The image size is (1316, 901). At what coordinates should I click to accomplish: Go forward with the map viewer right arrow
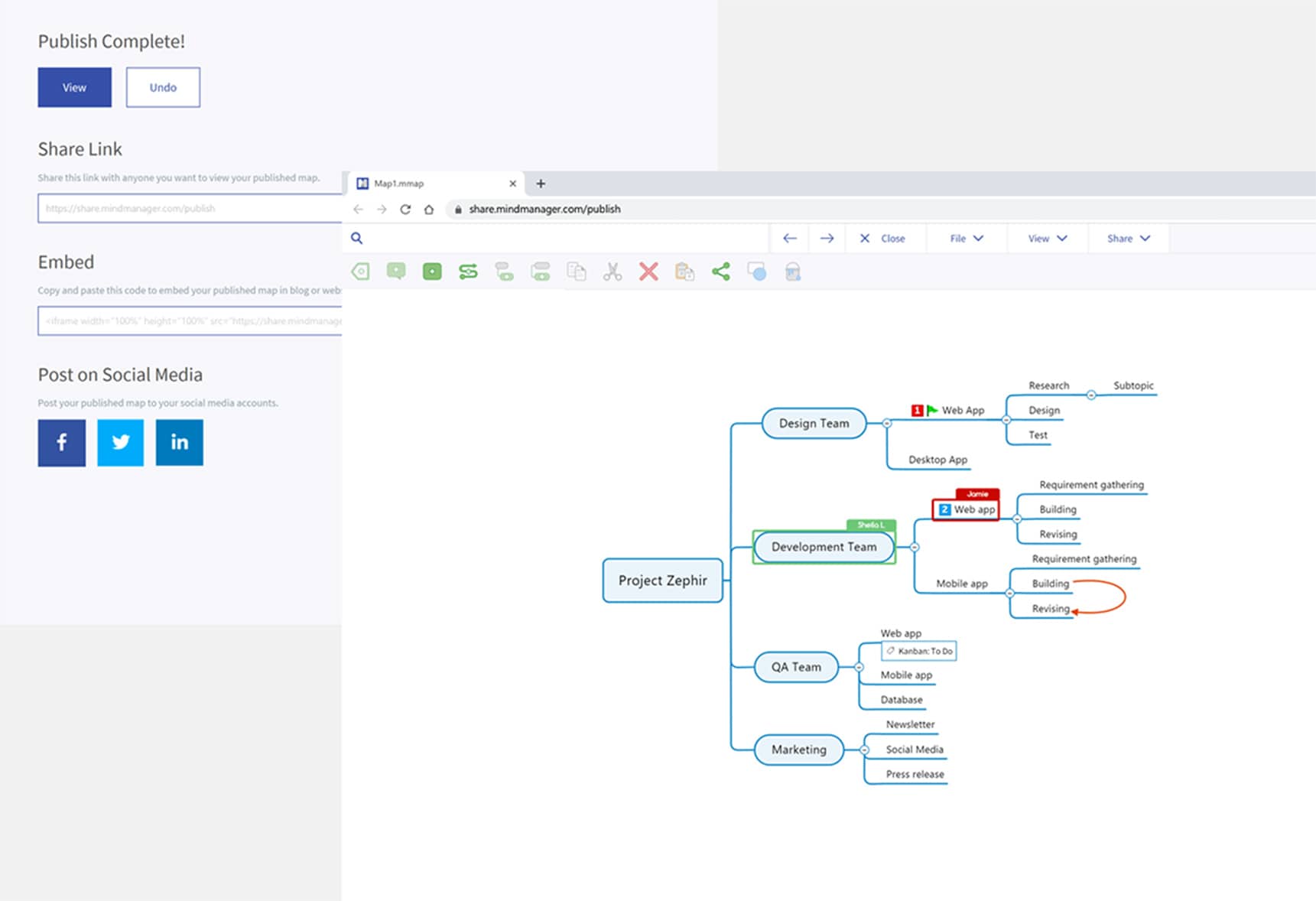tap(827, 239)
